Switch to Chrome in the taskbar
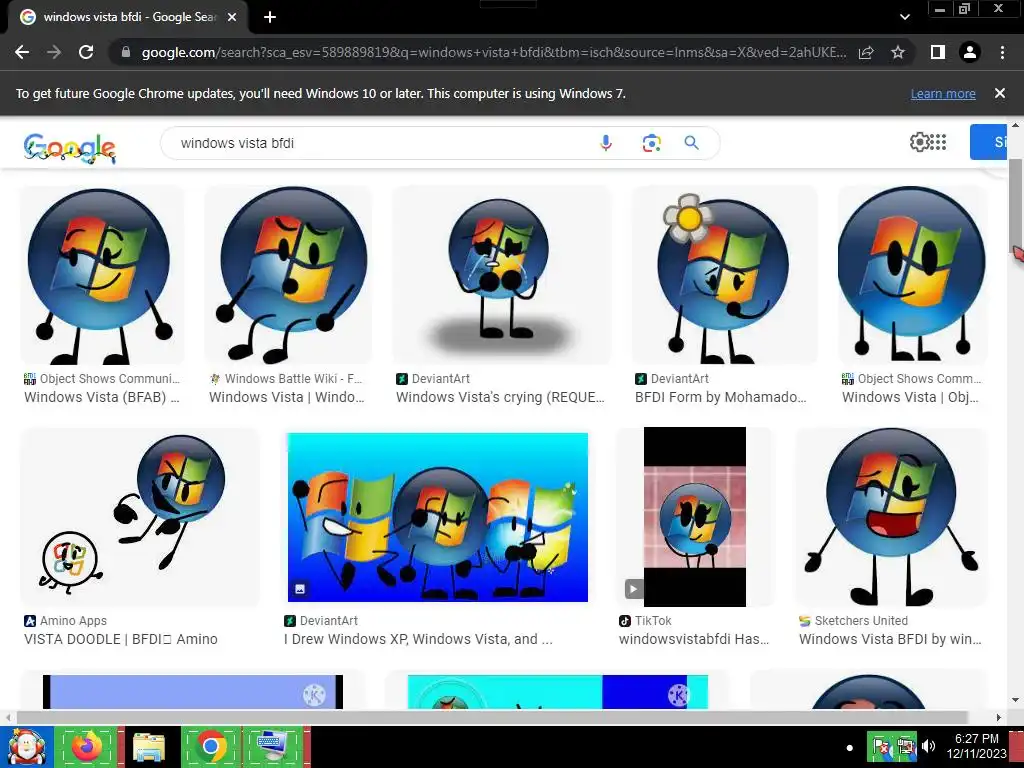The height and width of the screenshot is (768, 1024). tap(211, 747)
